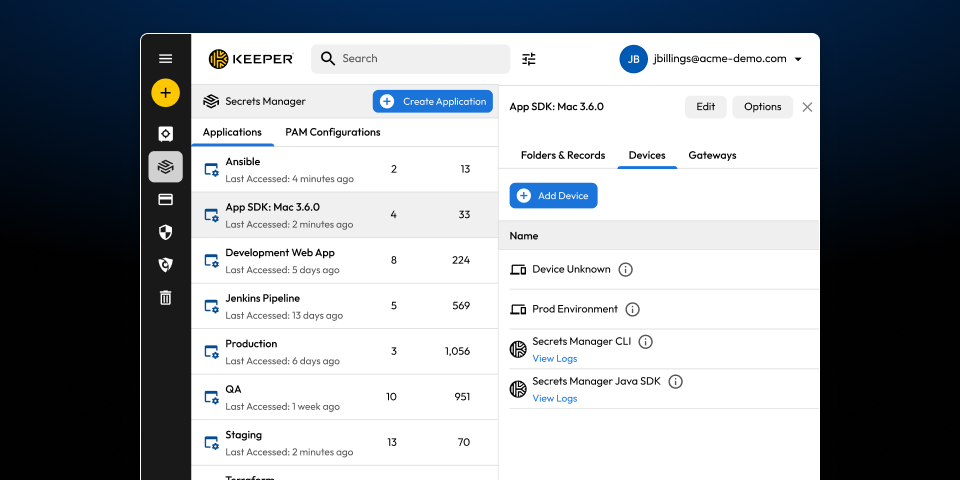960x480 pixels.
Task: Open the Options menu
Action: (x=762, y=107)
